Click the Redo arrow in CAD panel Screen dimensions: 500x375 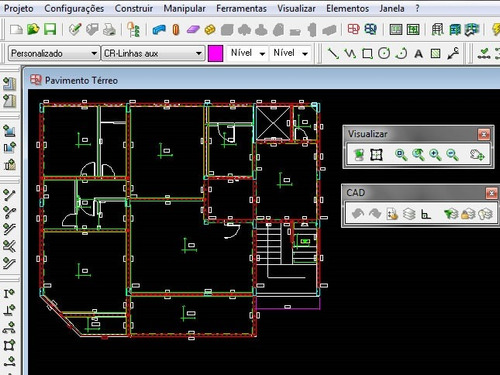coord(375,214)
